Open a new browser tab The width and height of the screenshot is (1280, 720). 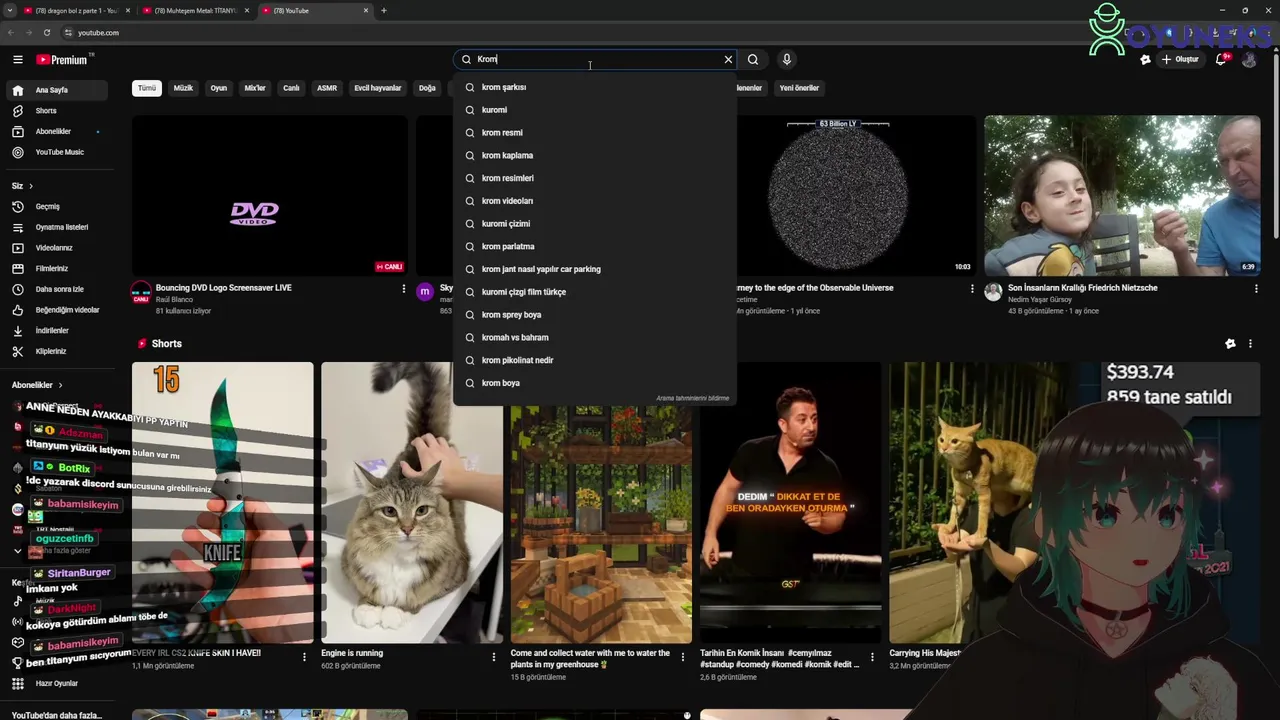coord(384,11)
